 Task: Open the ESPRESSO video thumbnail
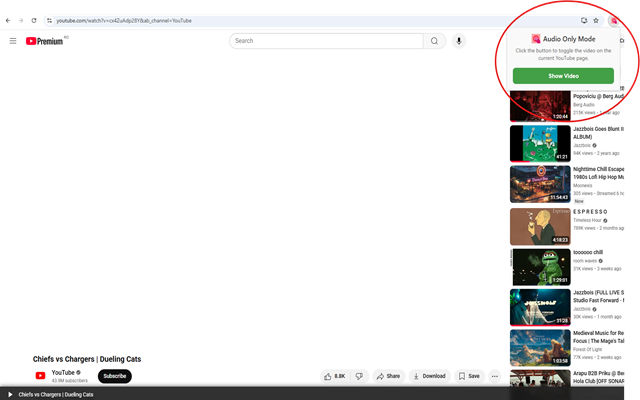pos(540,227)
